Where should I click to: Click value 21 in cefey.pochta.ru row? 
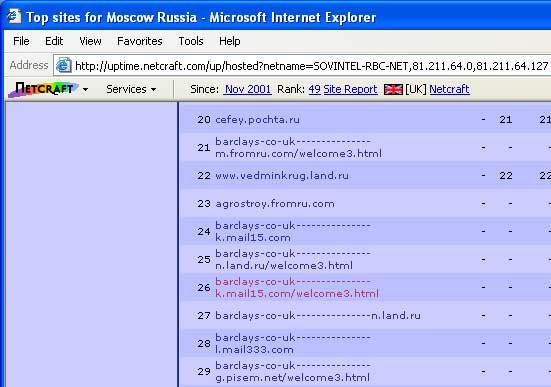click(506, 120)
